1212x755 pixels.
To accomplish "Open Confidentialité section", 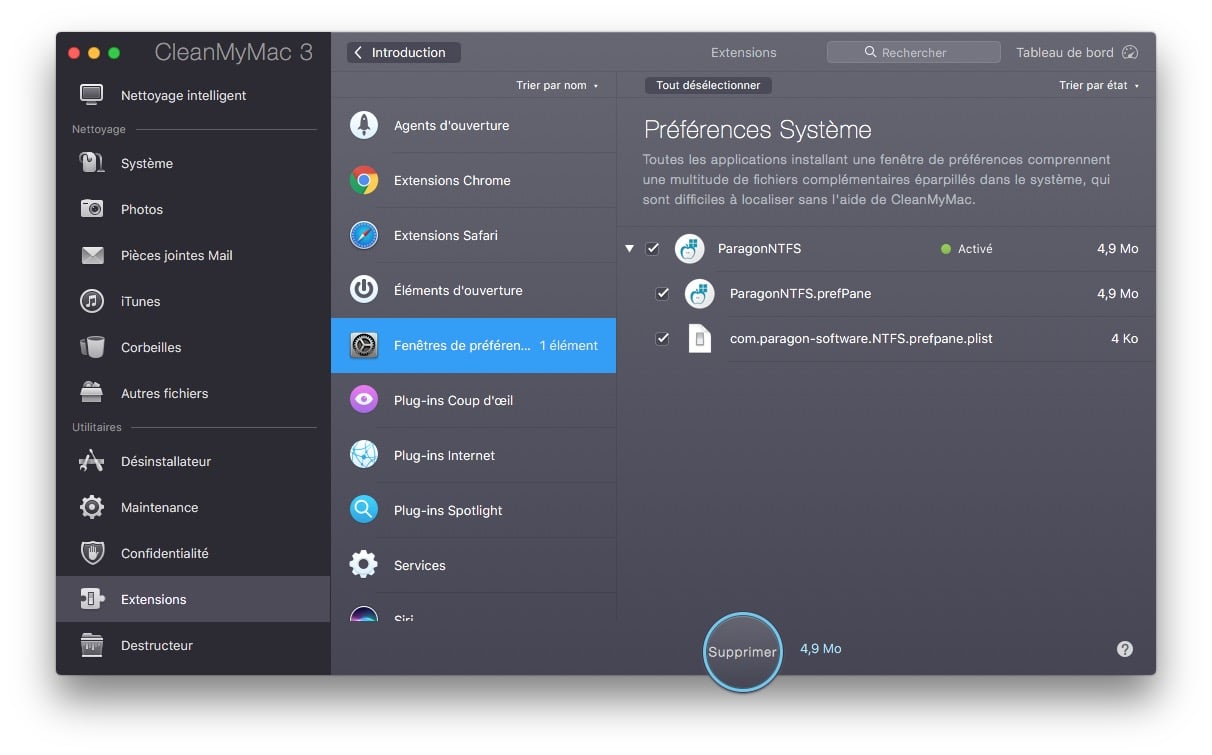I will 193,553.
